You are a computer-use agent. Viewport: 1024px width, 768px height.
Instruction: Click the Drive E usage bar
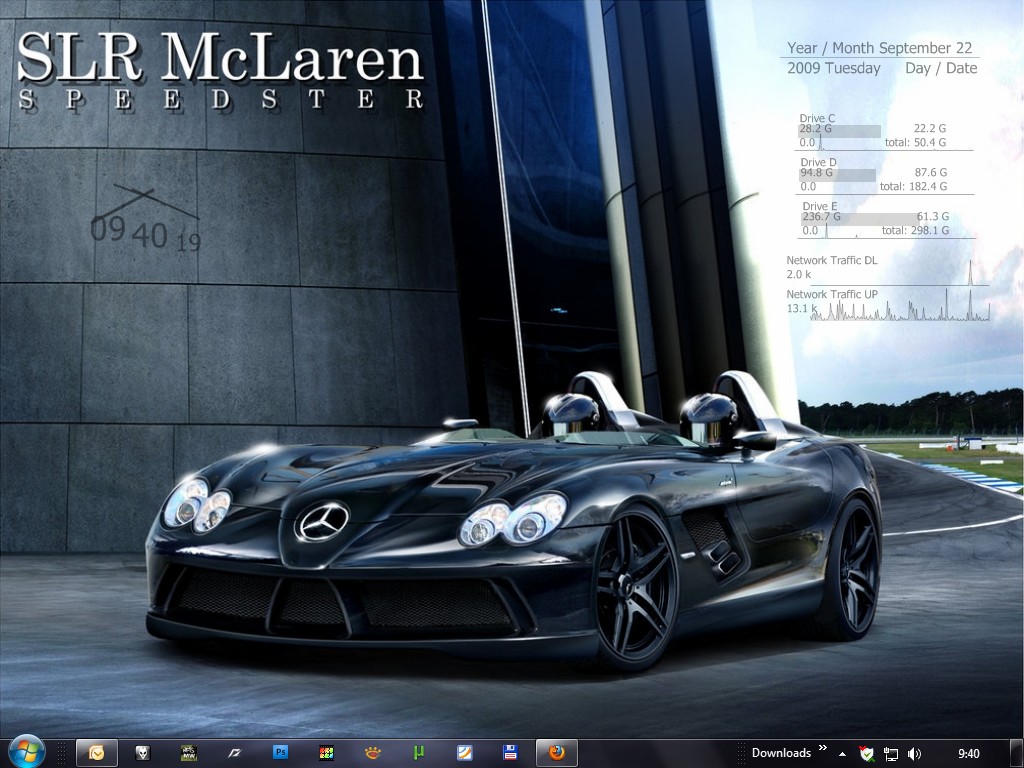[860, 218]
